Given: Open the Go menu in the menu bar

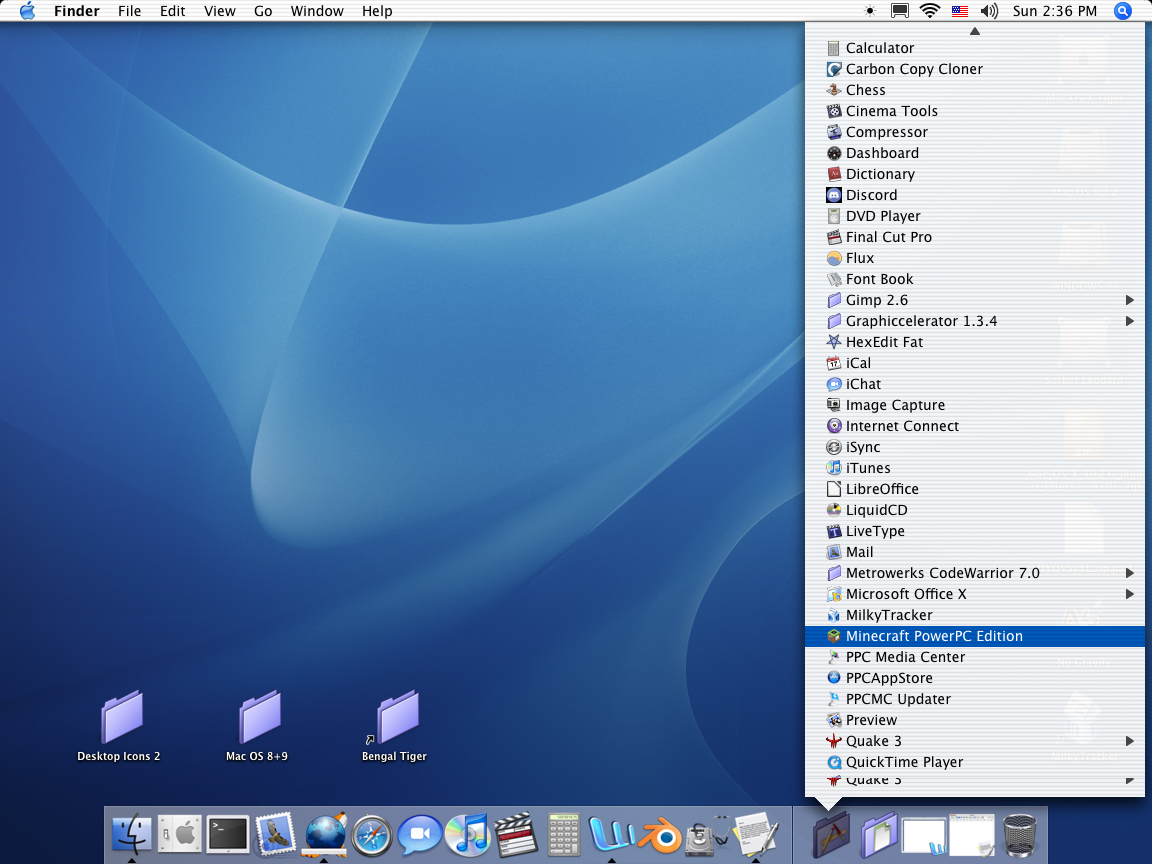Looking at the screenshot, I should [263, 11].
